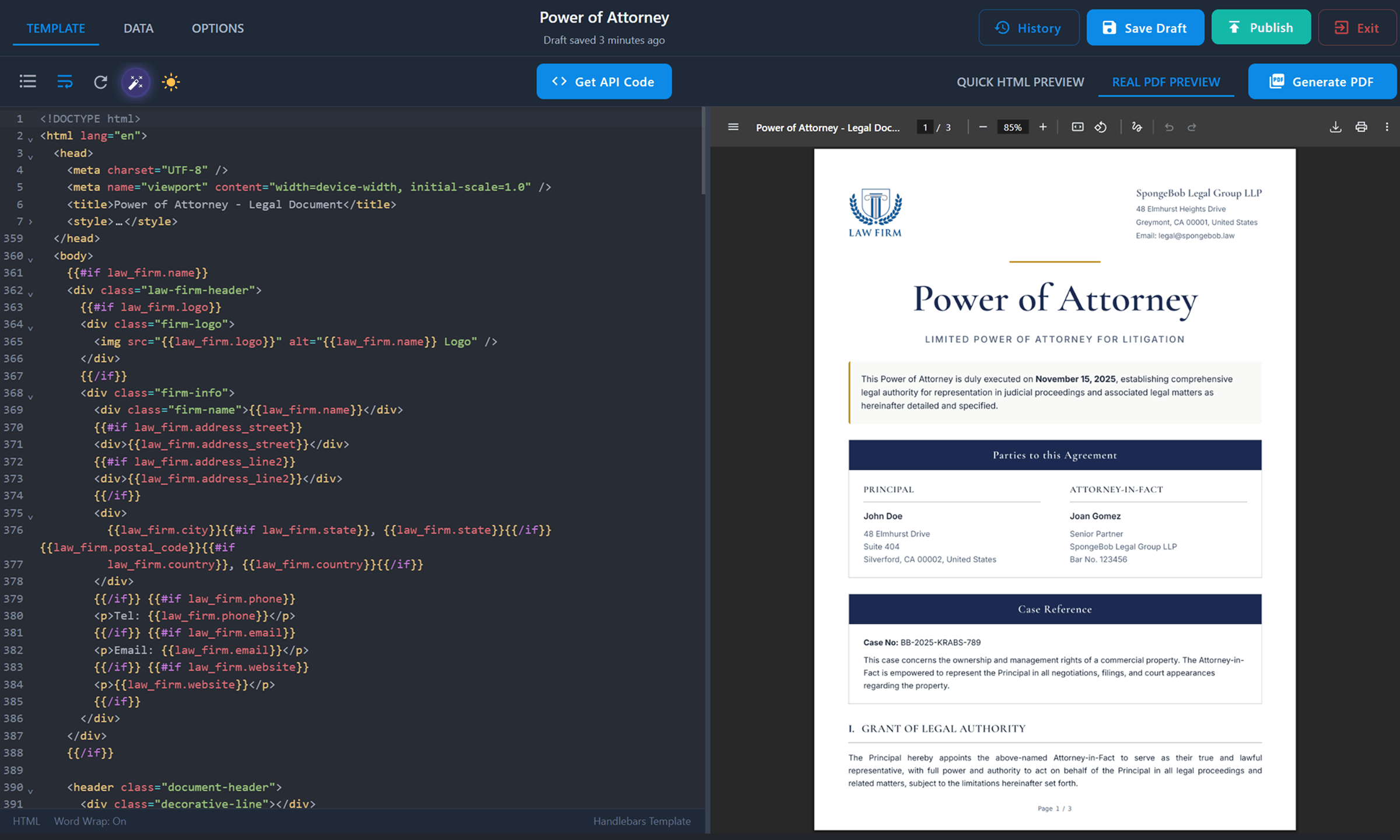This screenshot has width=1400, height=840.
Task: Open the QUICK HTML PREVIEW view
Action: coord(1021,82)
